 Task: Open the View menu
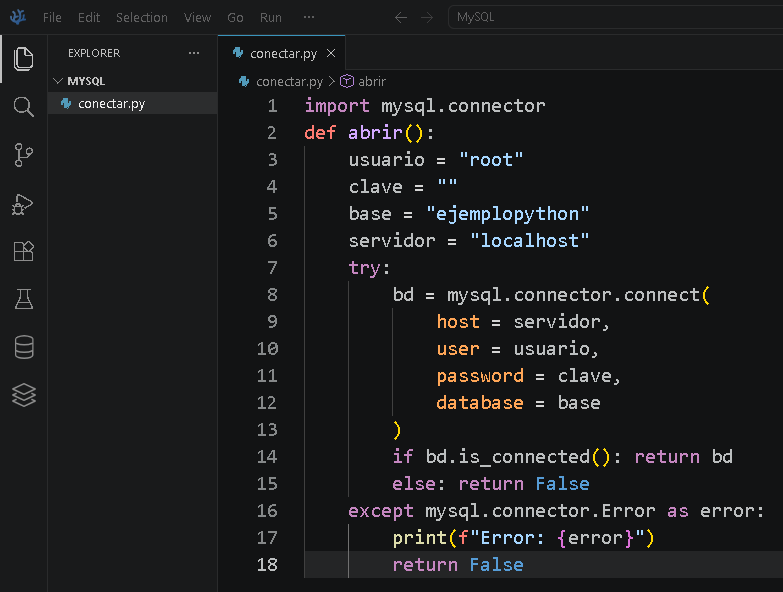click(x=197, y=17)
